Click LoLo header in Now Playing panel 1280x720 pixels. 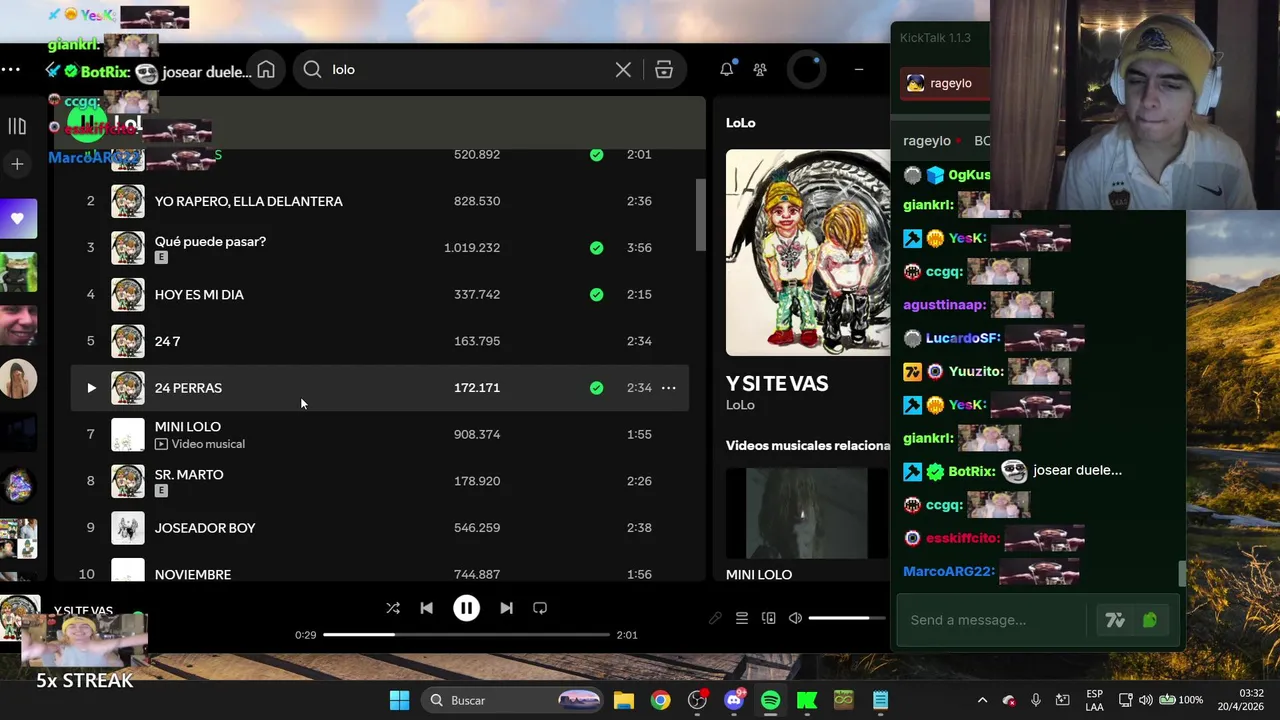coord(741,123)
